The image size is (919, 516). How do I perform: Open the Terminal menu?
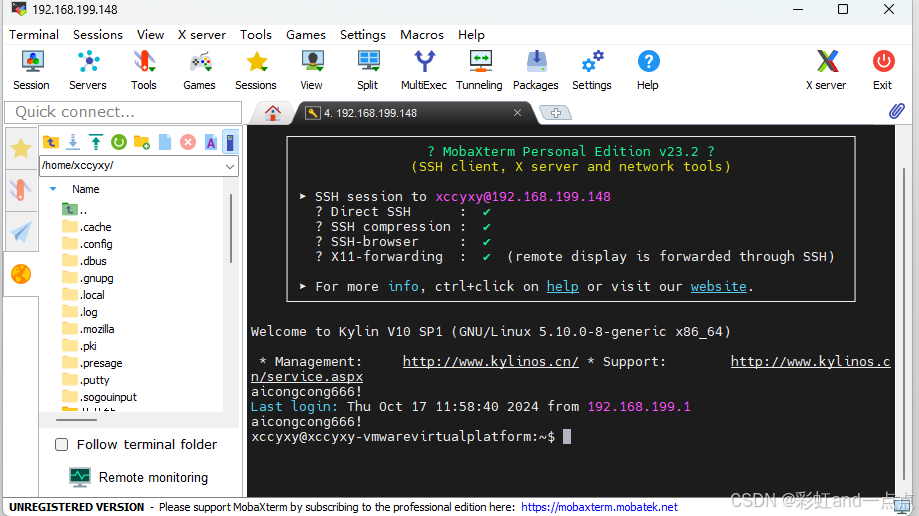click(34, 35)
